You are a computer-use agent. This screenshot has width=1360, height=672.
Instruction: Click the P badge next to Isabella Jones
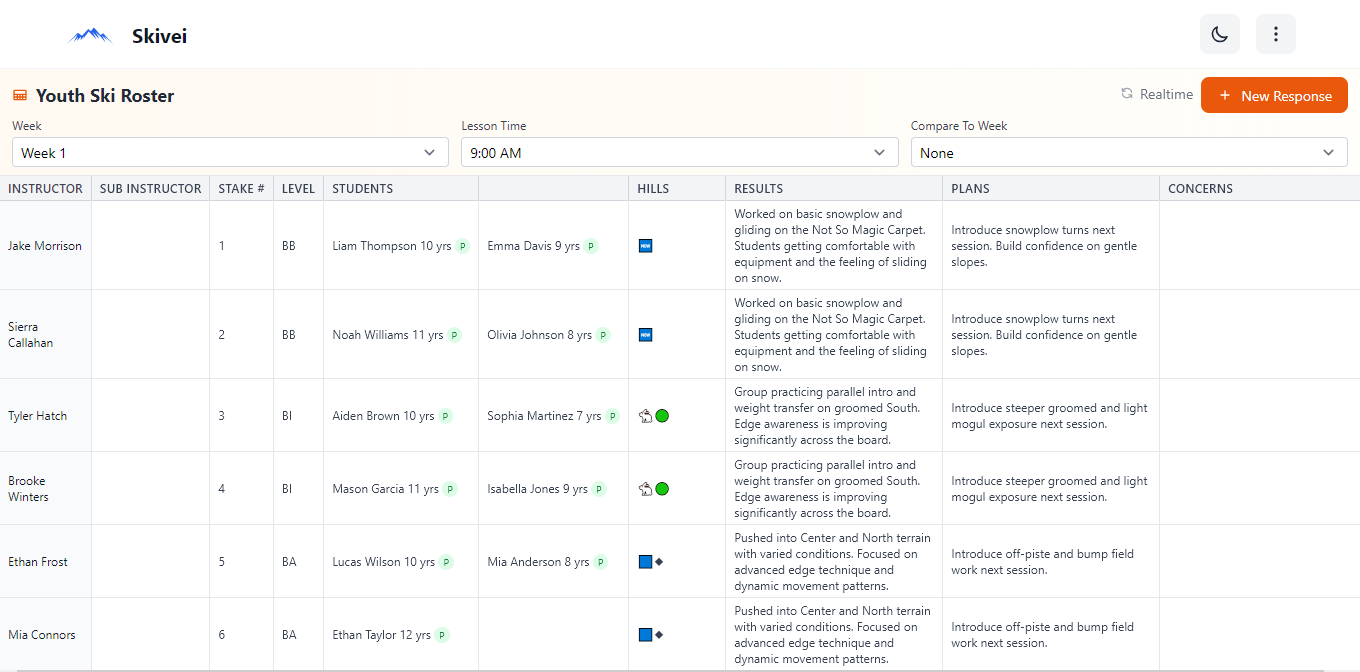tap(599, 489)
